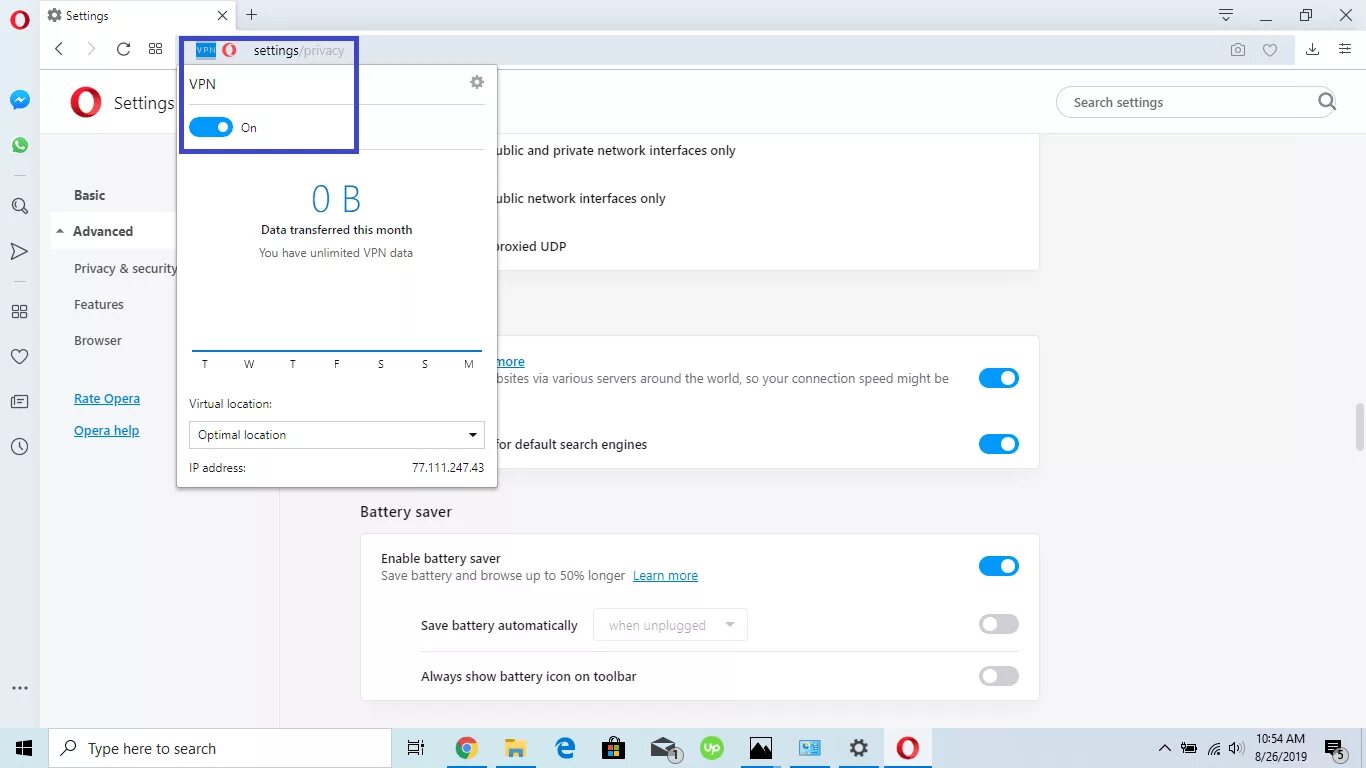
Task: Go forward to next page
Action: (x=91, y=49)
